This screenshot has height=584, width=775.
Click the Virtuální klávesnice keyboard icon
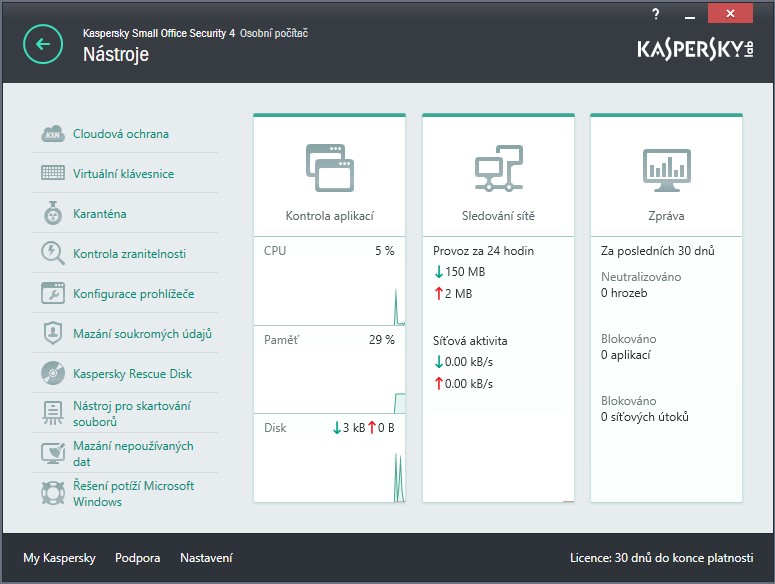click(x=53, y=174)
